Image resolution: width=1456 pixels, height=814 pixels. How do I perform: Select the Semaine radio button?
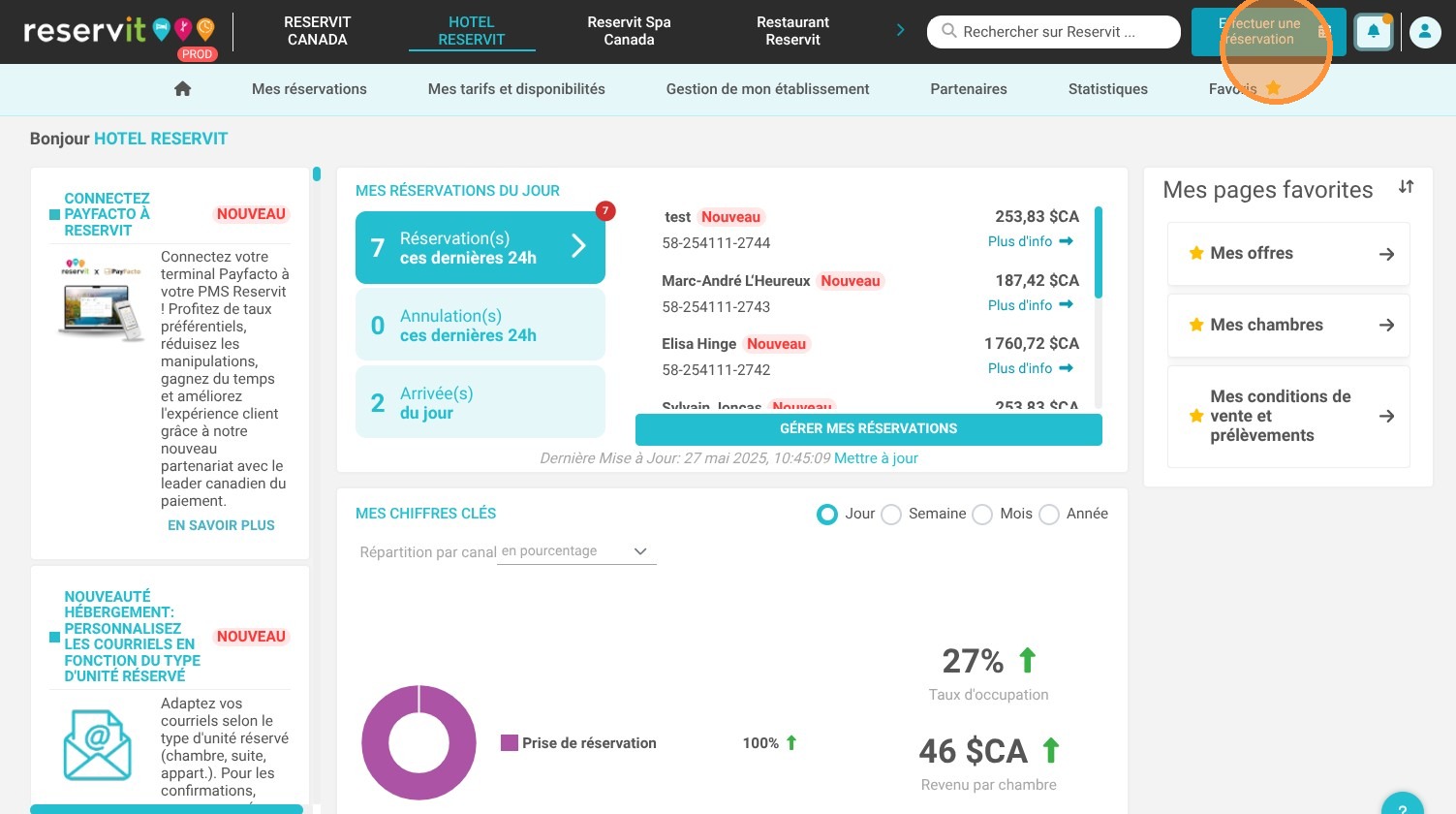(891, 515)
